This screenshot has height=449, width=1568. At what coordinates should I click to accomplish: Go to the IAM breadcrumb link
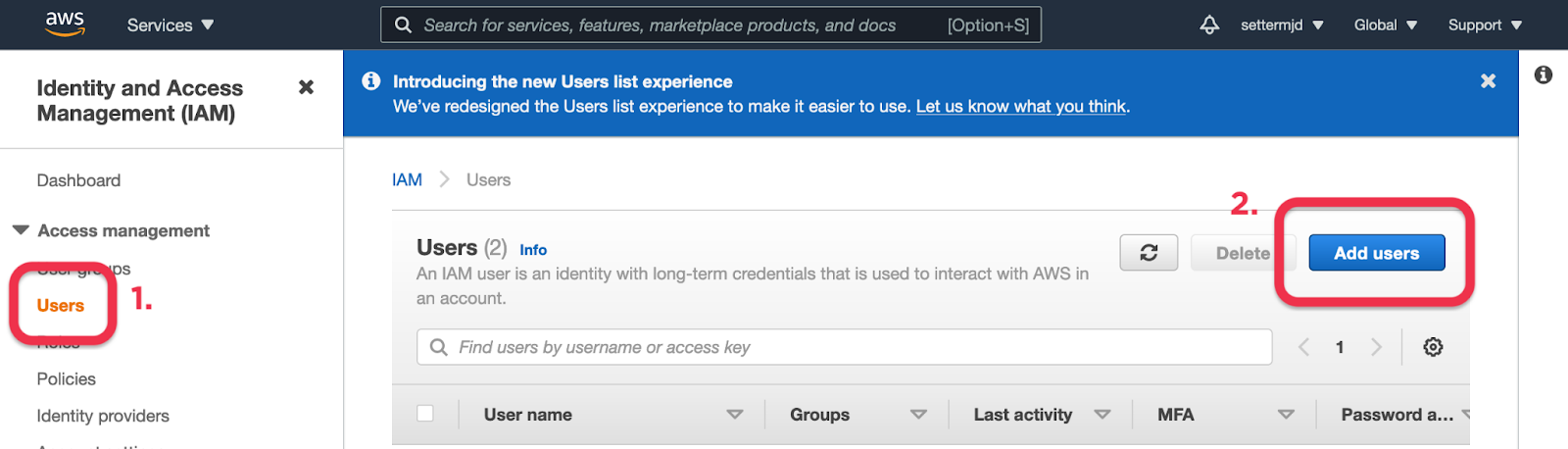pyautogui.click(x=407, y=180)
